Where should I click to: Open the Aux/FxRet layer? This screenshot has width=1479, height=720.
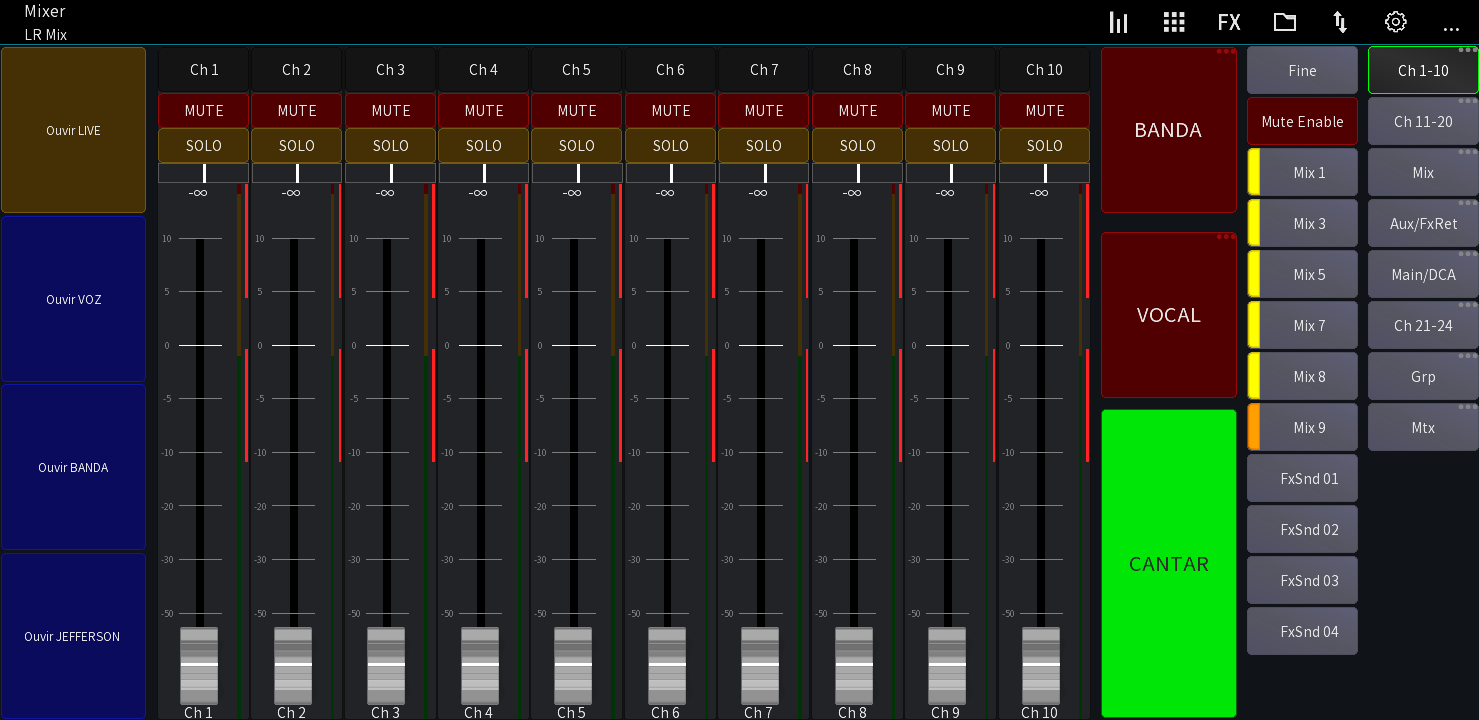[1422, 223]
